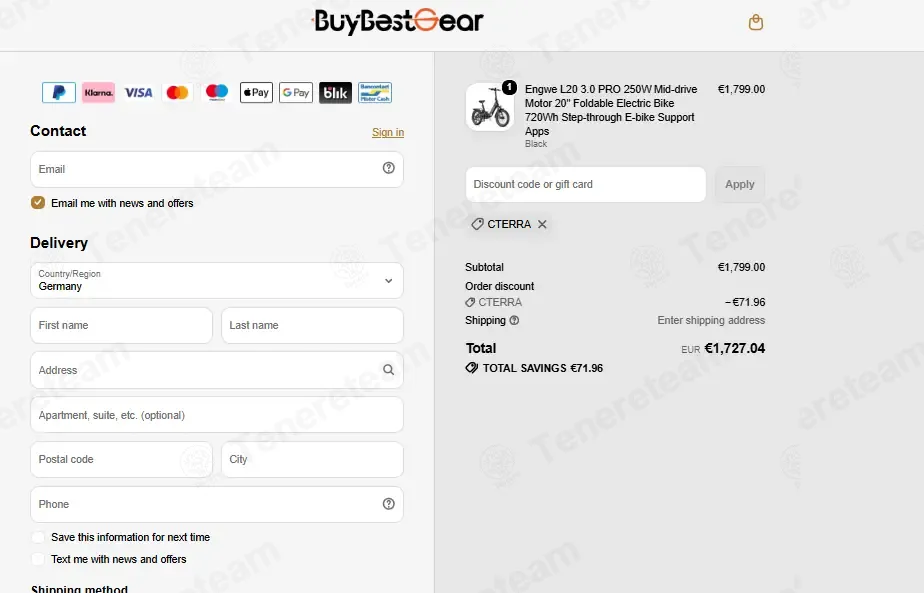Screen dimensions: 924x593
Task: Click the Engwe e-bike product thumbnail
Action: pyautogui.click(x=490, y=107)
